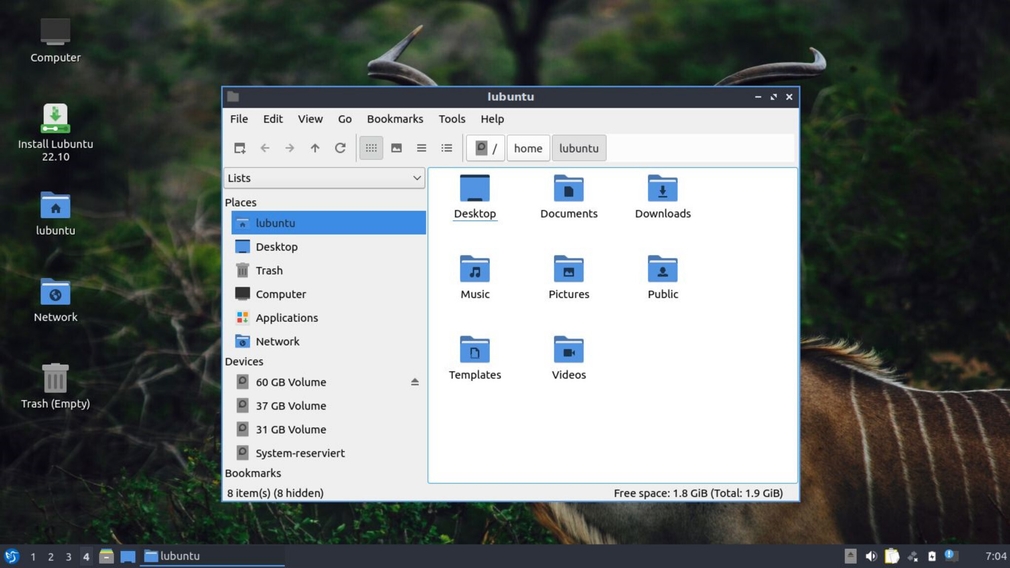
Task: Open the Bookmarks menu
Action: (395, 118)
